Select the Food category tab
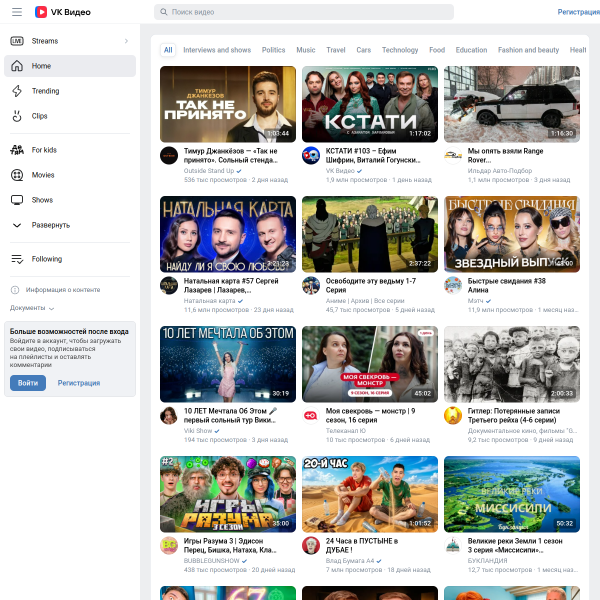The image size is (600, 600). tap(437, 50)
